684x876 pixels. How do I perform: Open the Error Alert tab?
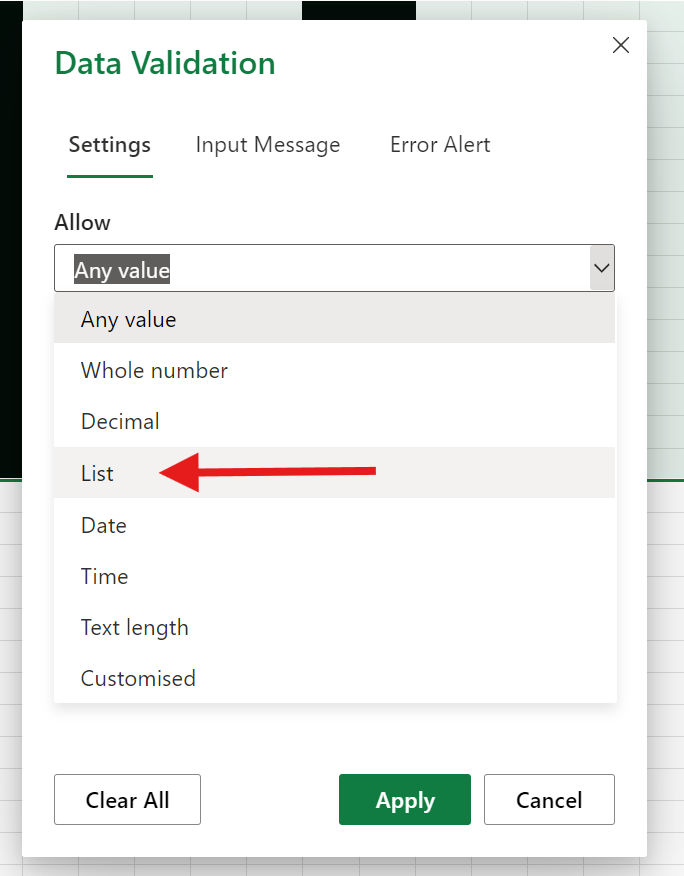(440, 145)
